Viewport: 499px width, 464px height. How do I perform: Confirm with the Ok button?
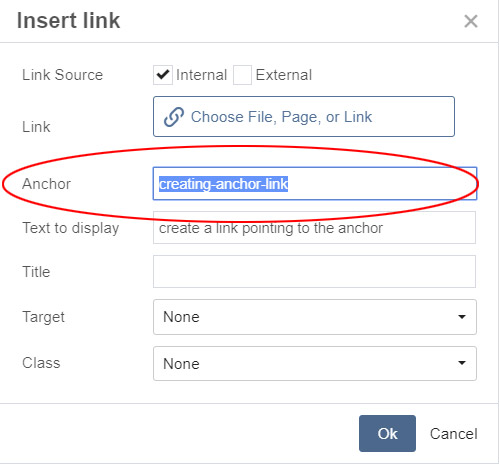coord(387,433)
